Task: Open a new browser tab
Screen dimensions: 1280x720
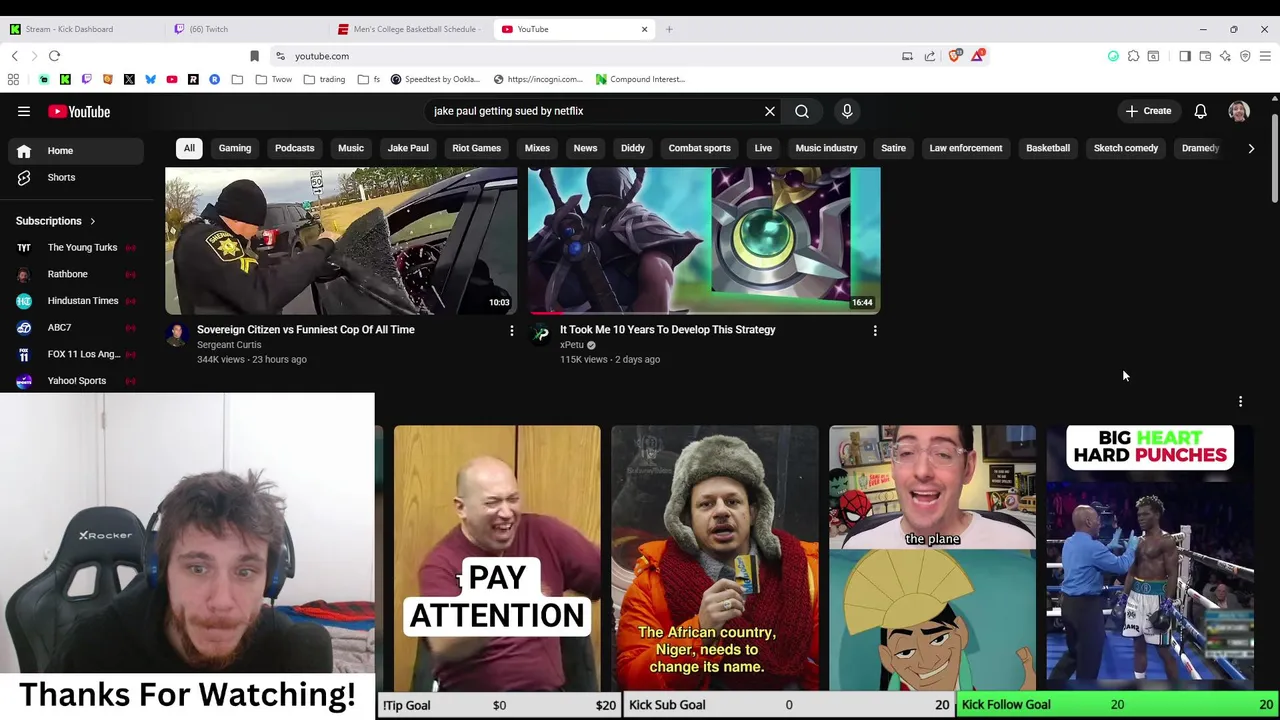Action: pyautogui.click(x=669, y=29)
